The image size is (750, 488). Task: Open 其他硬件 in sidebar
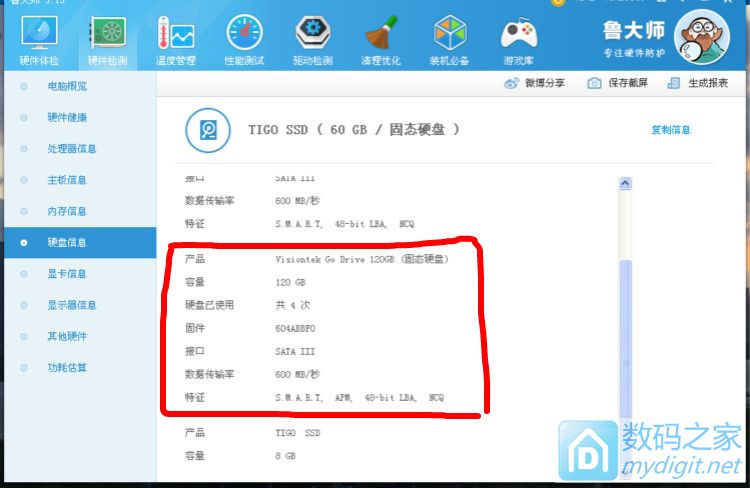(67, 336)
